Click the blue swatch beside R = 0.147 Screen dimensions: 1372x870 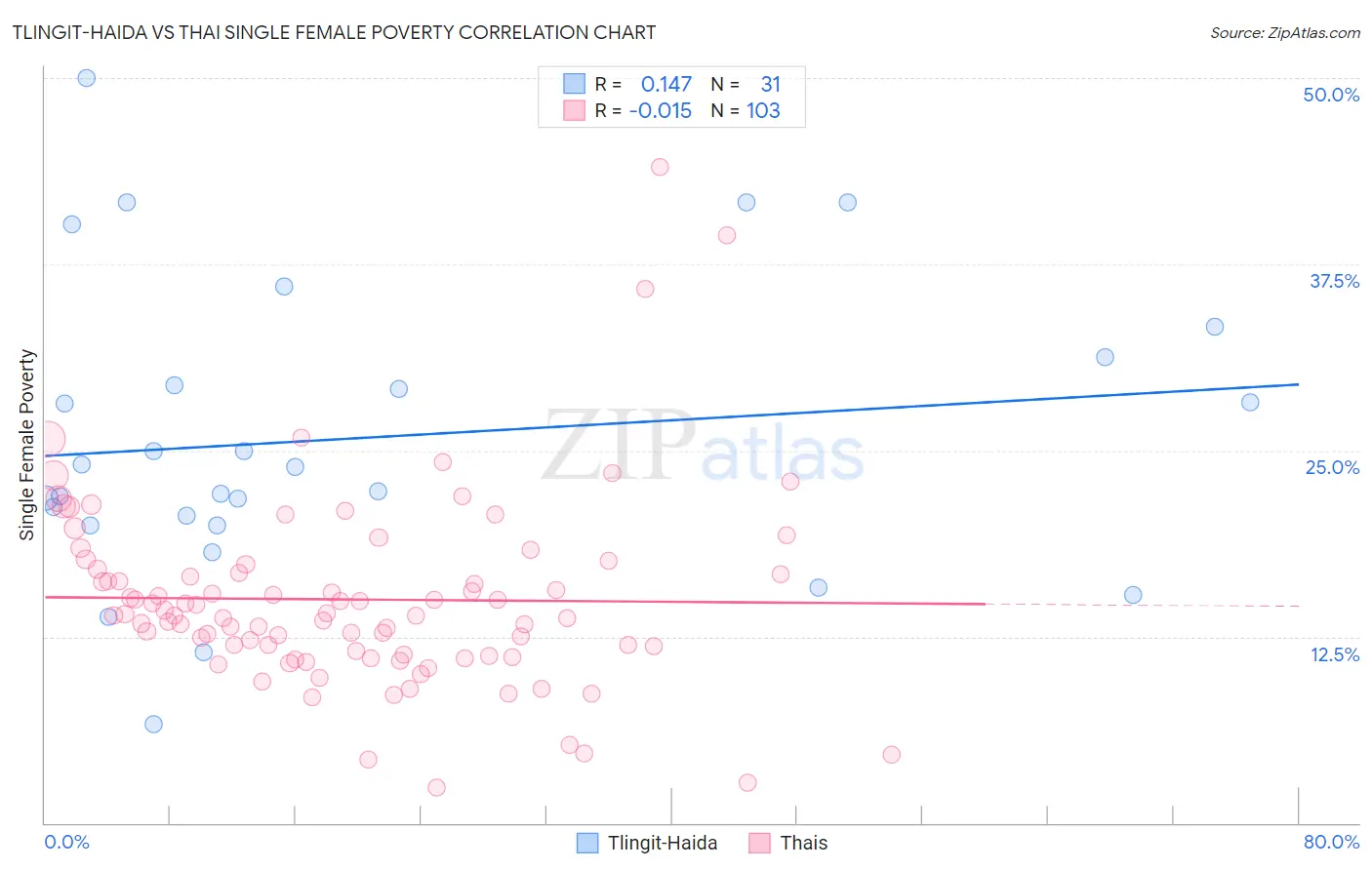coord(574,84)
